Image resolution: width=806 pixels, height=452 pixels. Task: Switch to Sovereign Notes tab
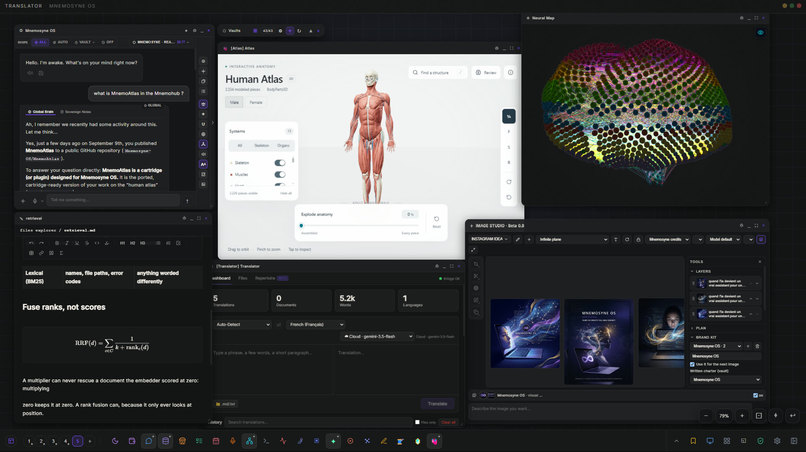coord(76,112)
